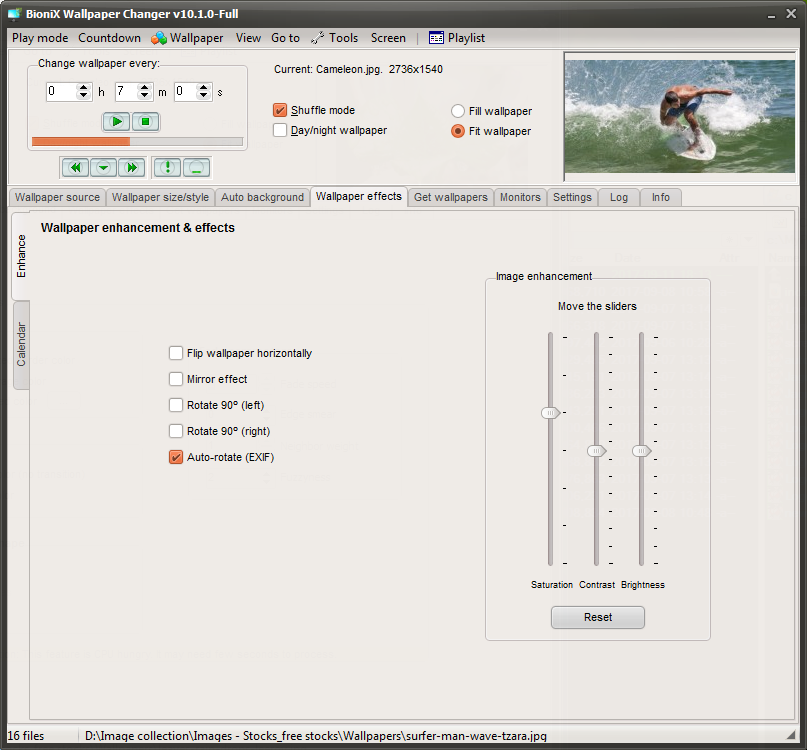Click the green exclamation mark button
807x750 pixels.
pyautogui.click(x=167, y=168)
